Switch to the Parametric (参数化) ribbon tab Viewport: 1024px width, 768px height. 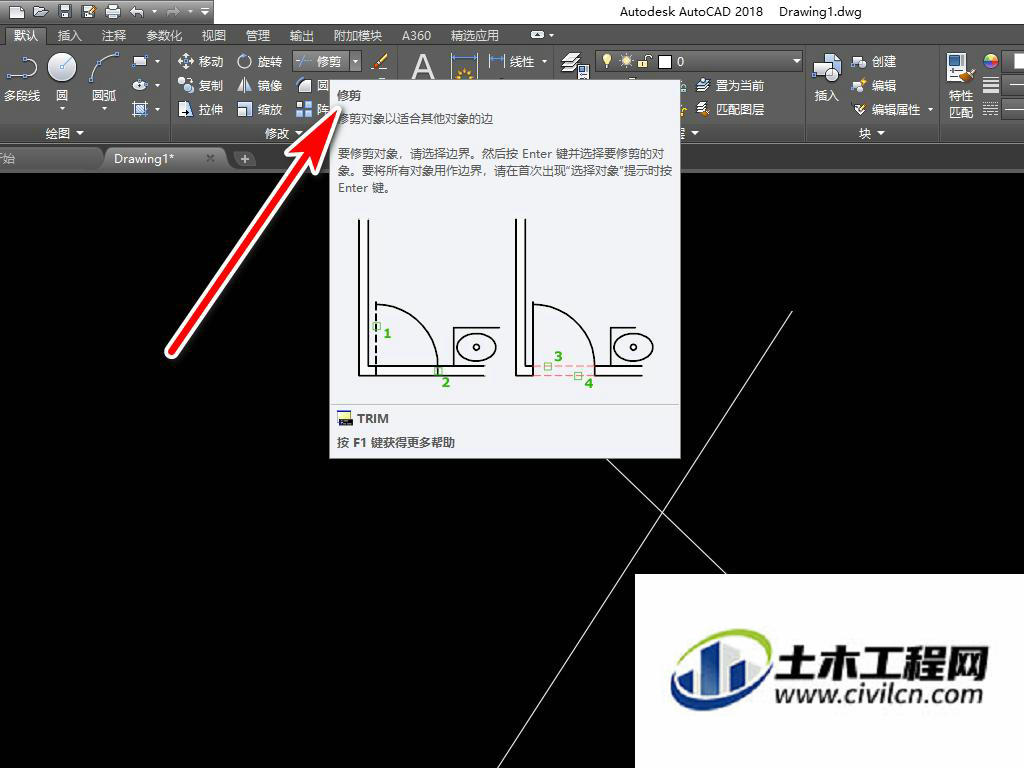point(164,35)
